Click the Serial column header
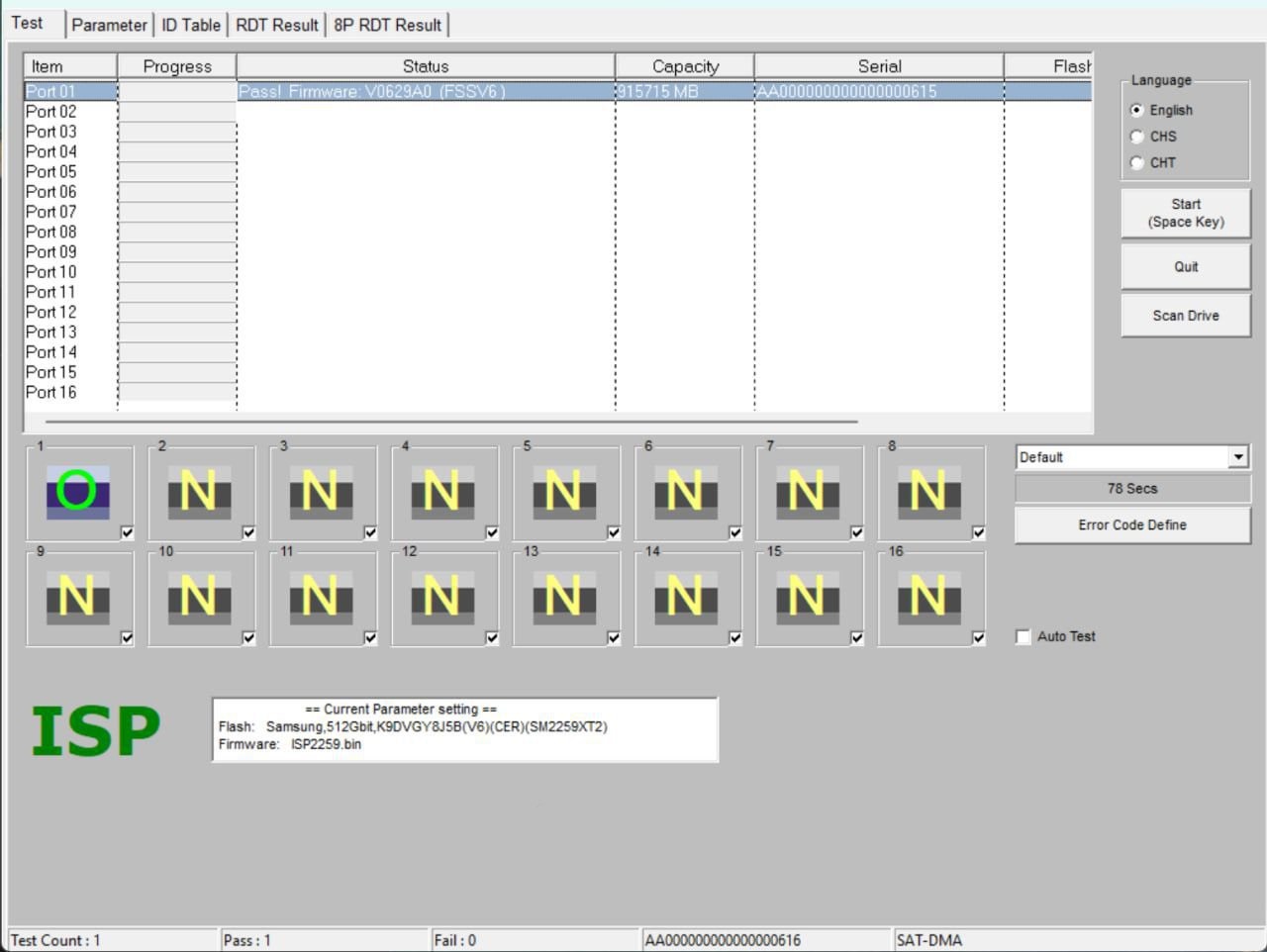This screenshot has height=952, width=1267. pyautogui.click(x=879, y=66)
